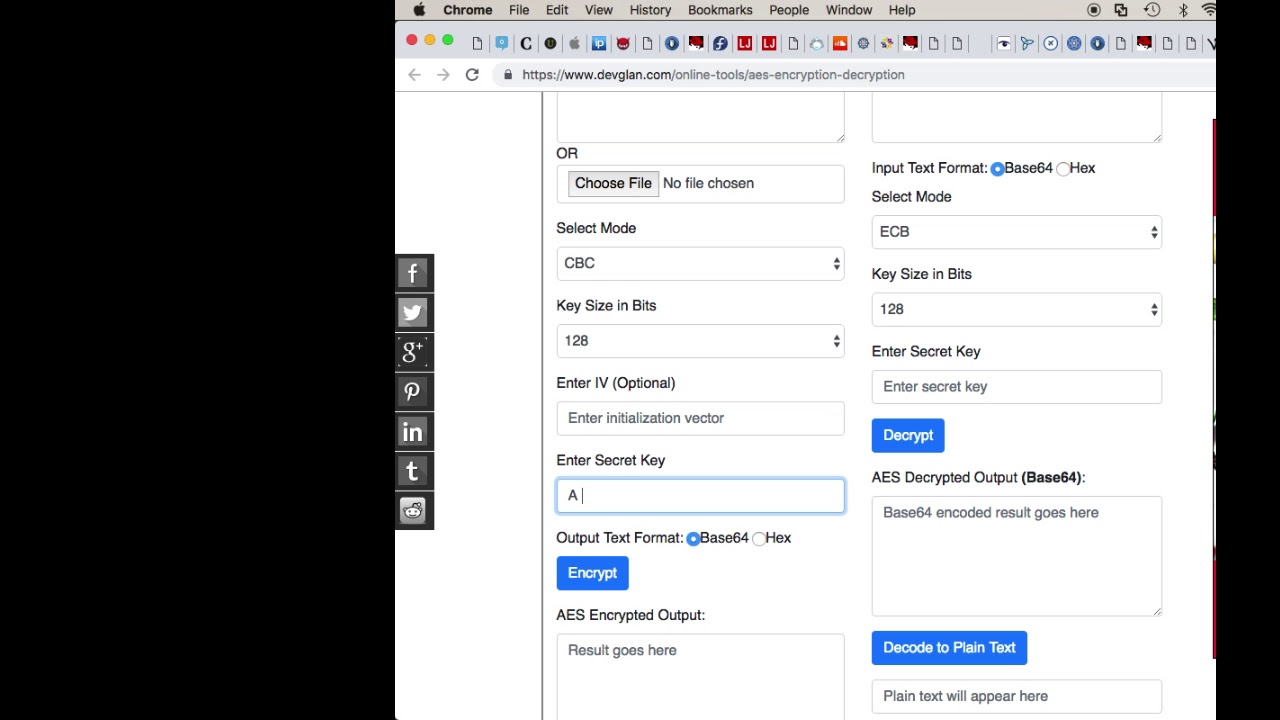Select Base64 output text format
1280x720 pixels.
(693, 538)
